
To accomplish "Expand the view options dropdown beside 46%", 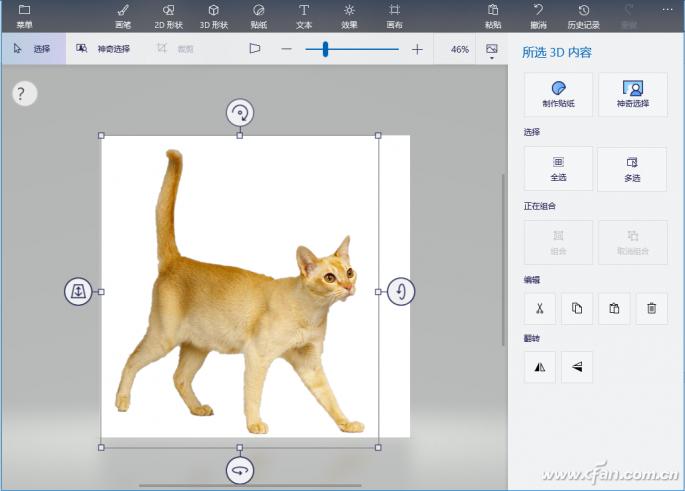I will click(491, 50).
